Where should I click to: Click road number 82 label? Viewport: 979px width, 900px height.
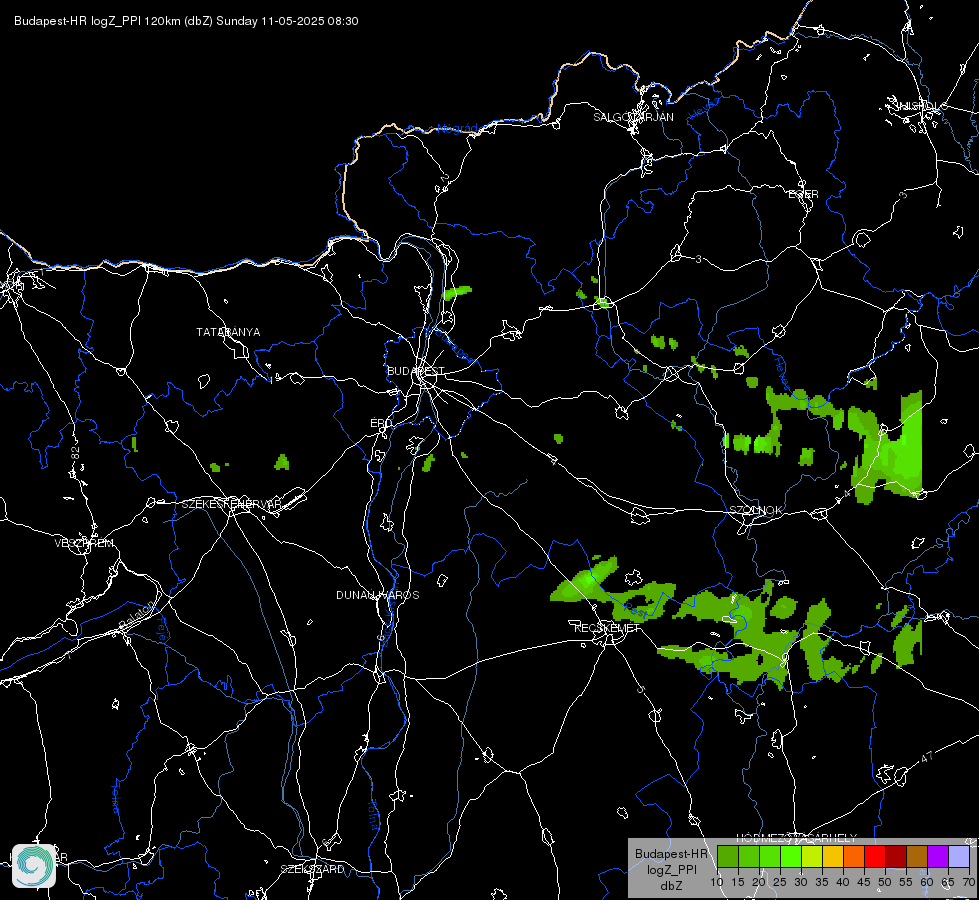pyautogui.click(x=76, y=454)
